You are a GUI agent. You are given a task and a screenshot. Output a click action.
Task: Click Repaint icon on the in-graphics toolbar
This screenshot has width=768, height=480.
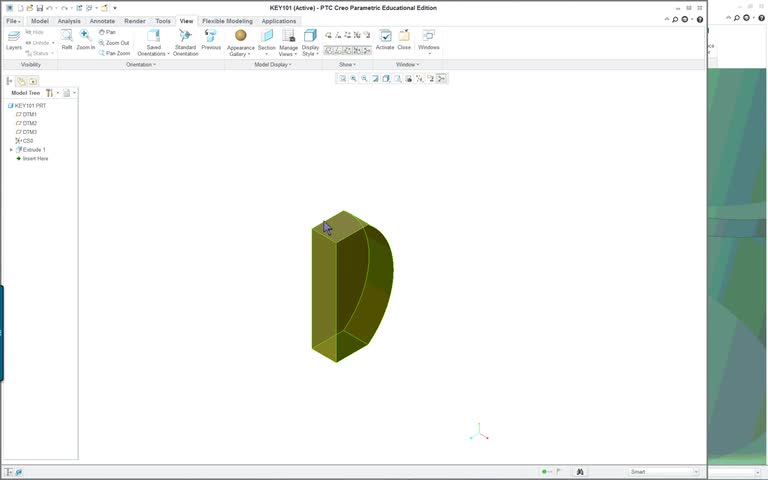coord(375,78)
